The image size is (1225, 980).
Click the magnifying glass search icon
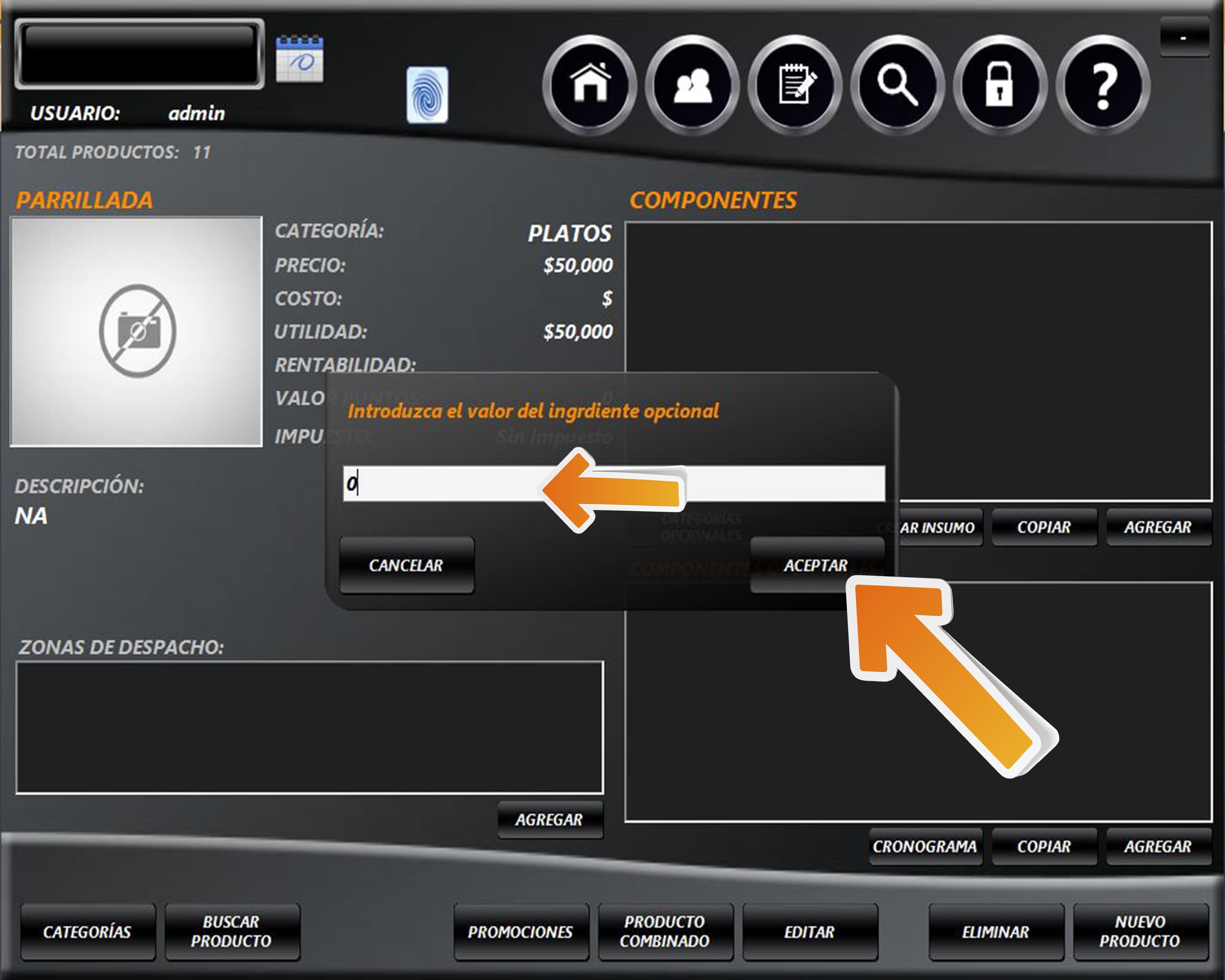[897, 85]
